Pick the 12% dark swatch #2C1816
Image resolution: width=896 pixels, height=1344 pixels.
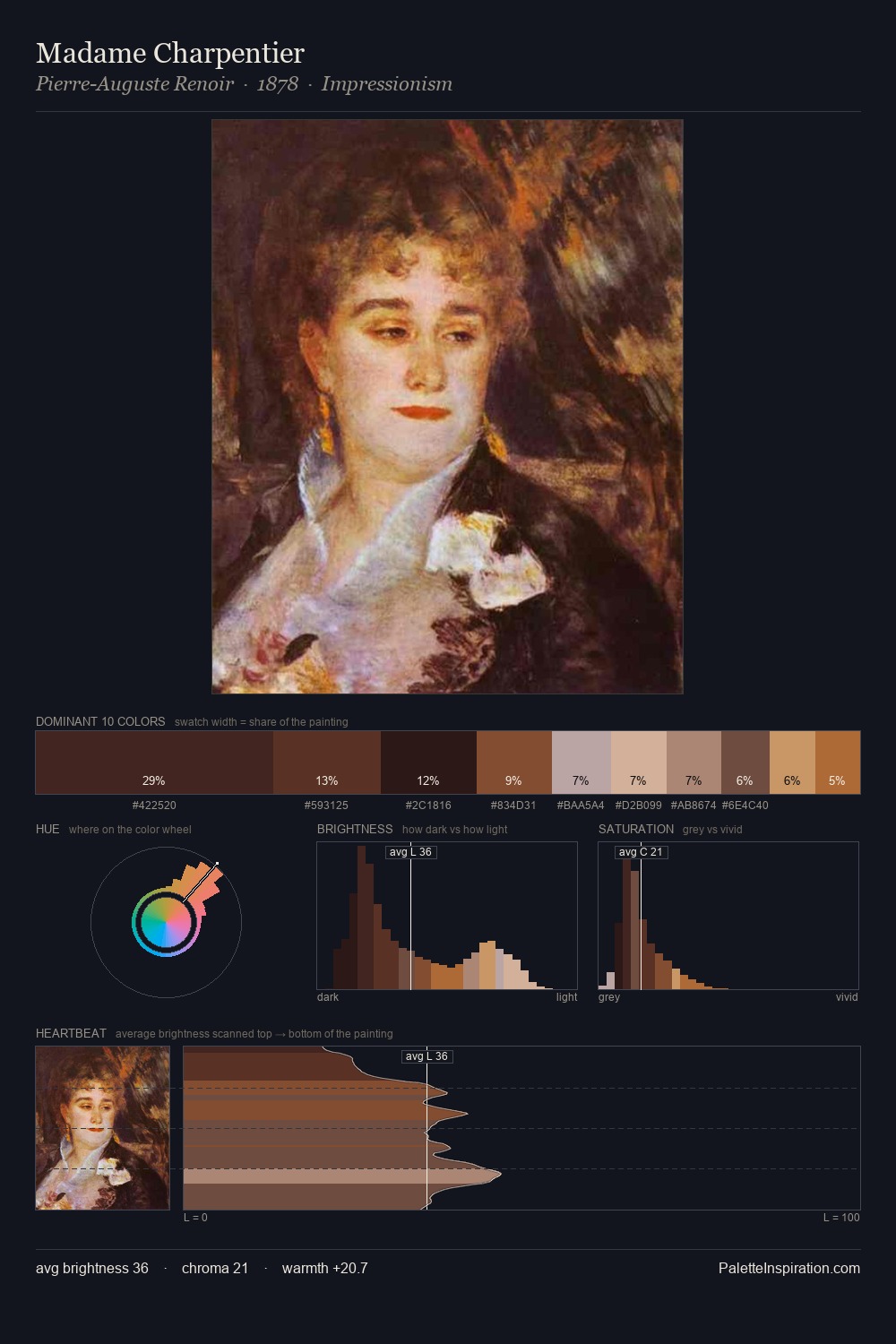tap(428, 762)
